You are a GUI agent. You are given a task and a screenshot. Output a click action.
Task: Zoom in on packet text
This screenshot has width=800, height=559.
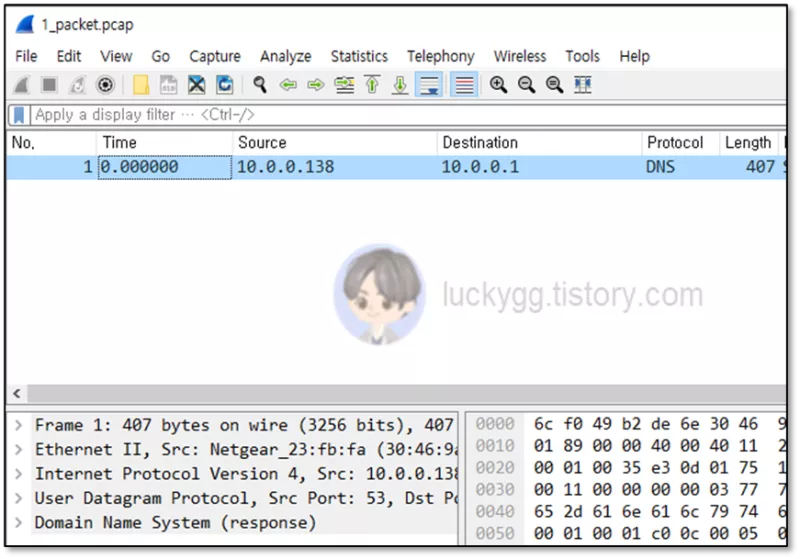[x=498, y=85]
